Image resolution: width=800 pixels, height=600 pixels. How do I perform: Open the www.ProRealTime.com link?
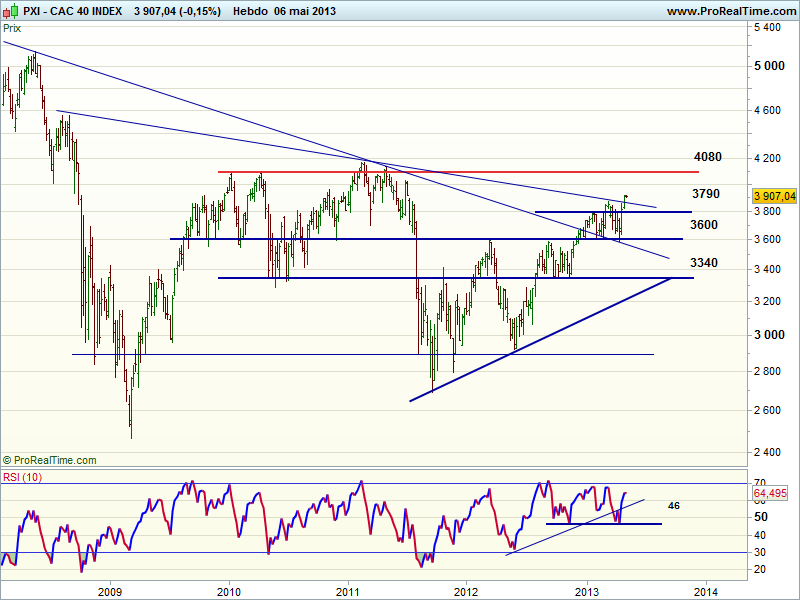(729, 11)
